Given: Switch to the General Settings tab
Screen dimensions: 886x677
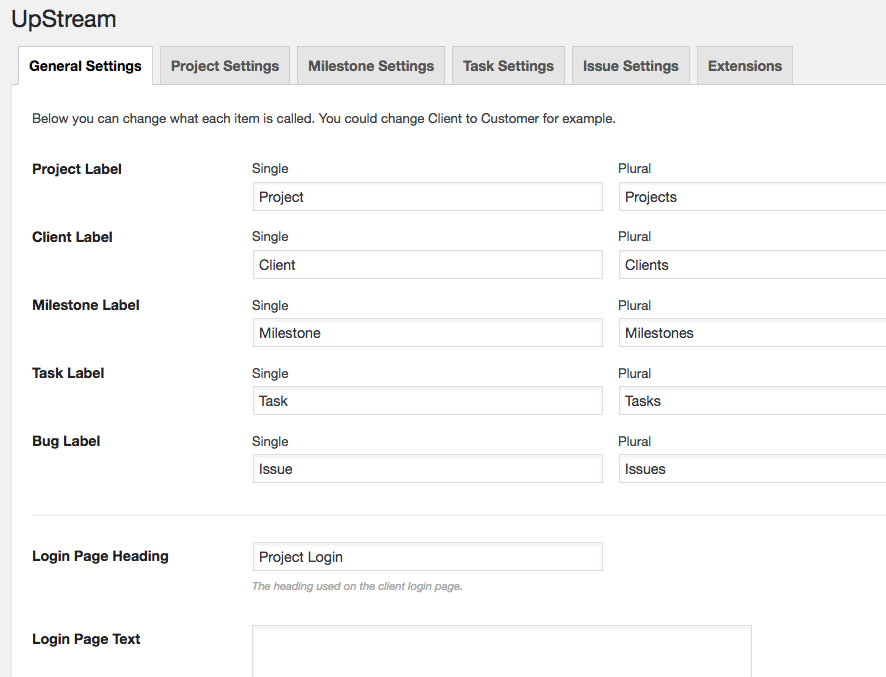Looking at the screenshot, I should pyautogui.click(x=85, y=66).
